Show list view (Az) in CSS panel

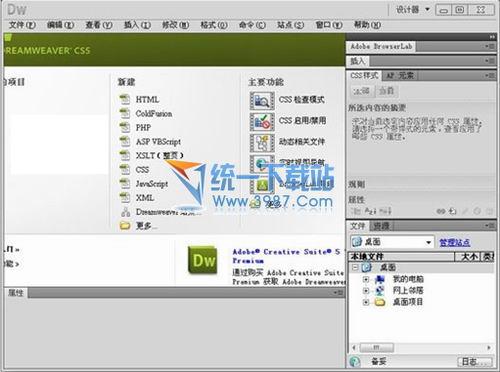point(370,211)
